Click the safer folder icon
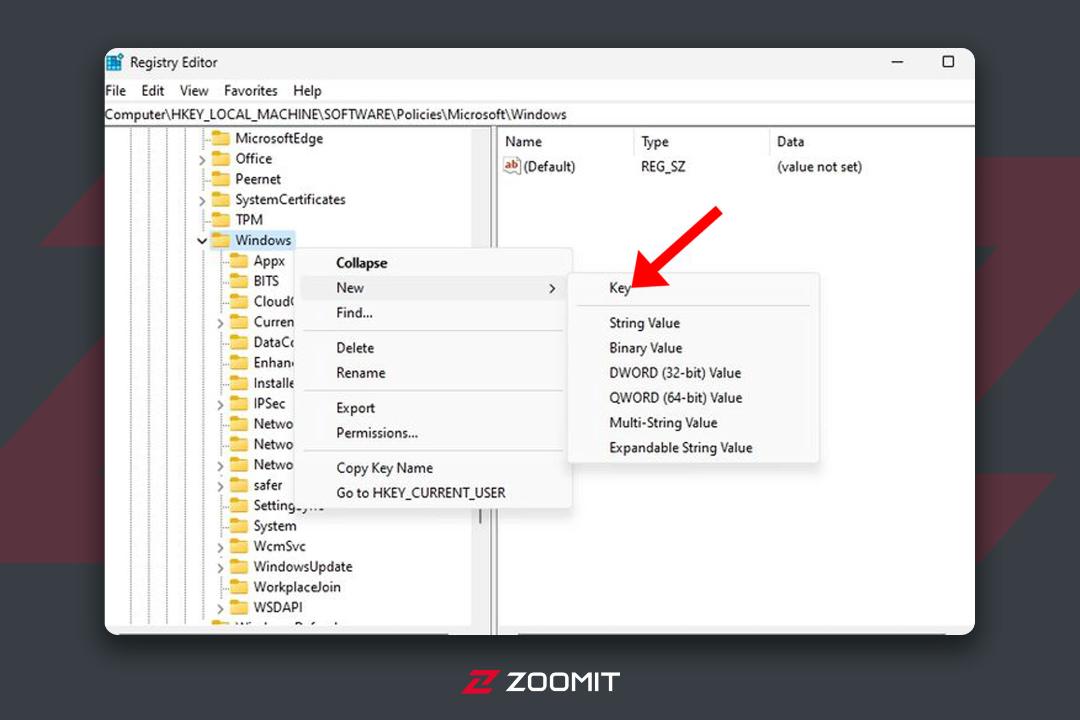 [x=238, y=484]
